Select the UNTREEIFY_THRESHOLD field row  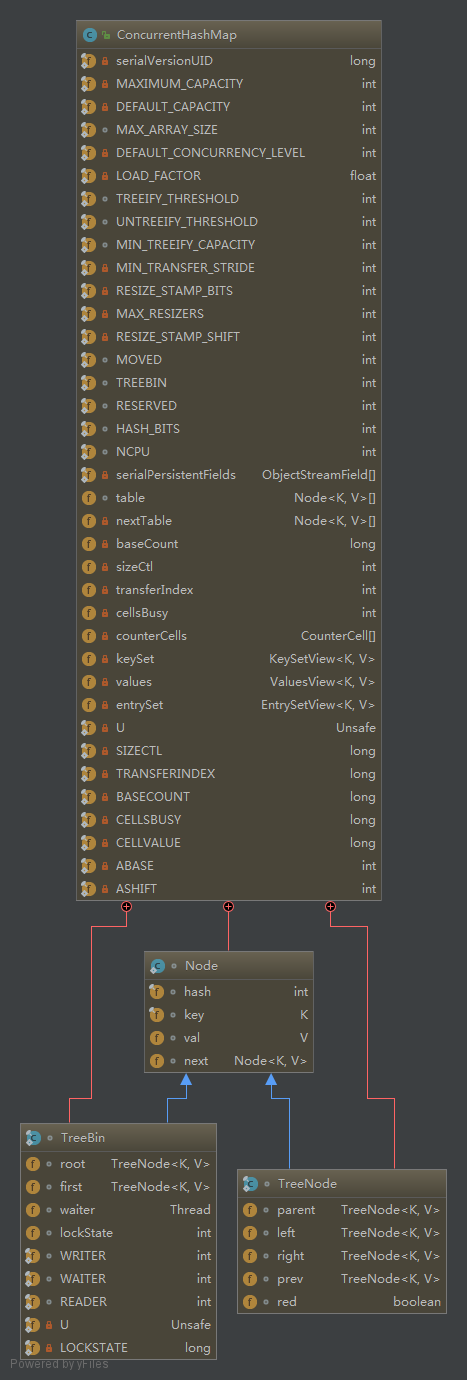[x=229, y=222]
